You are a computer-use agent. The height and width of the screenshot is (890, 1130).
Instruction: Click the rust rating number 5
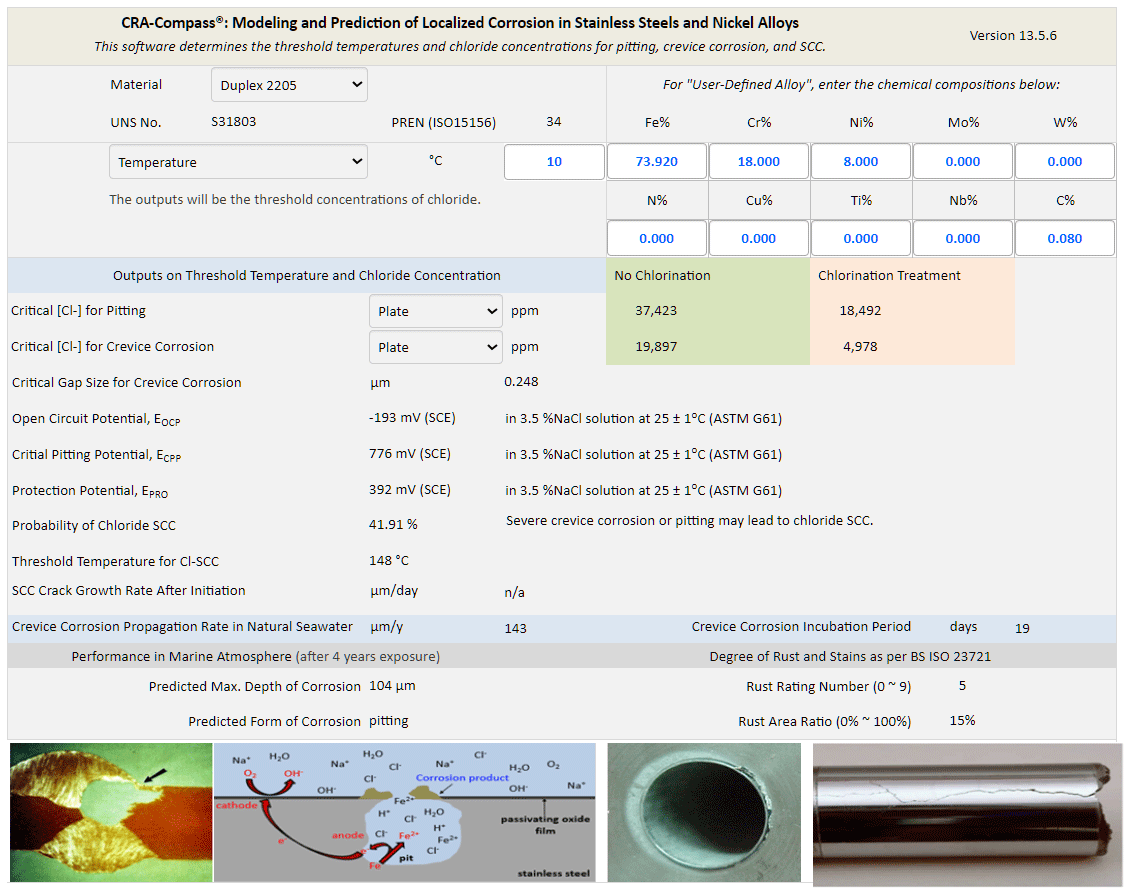[x=962, y=685]
